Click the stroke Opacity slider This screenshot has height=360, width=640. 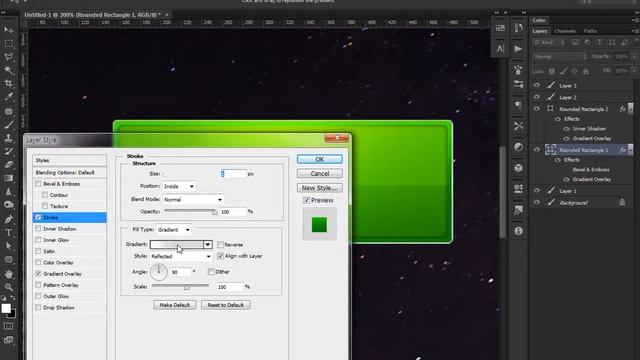(x=191, y=211)
